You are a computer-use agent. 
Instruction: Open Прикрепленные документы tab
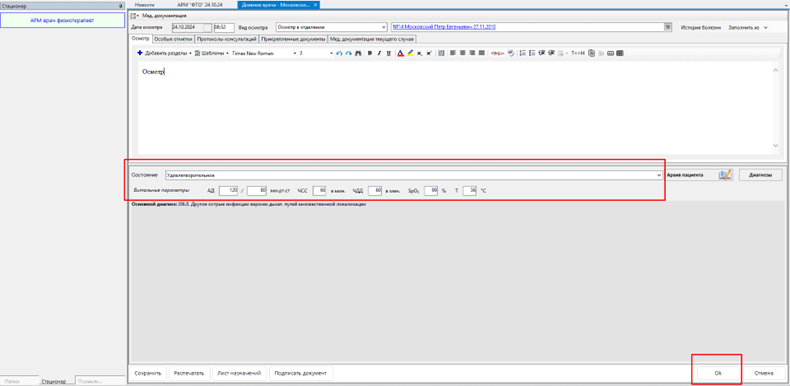click(293, 39)
